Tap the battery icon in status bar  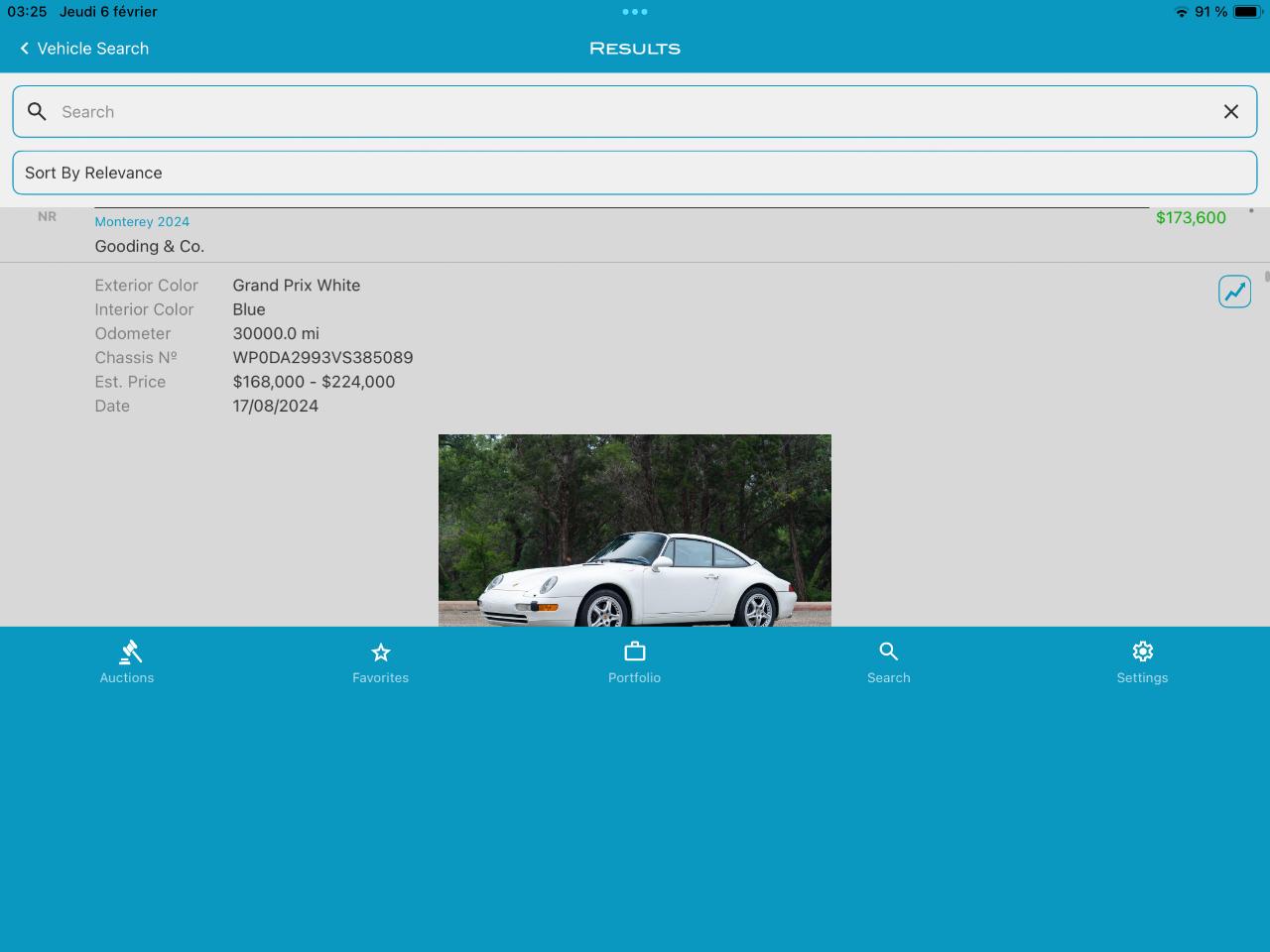(1246, 12)
